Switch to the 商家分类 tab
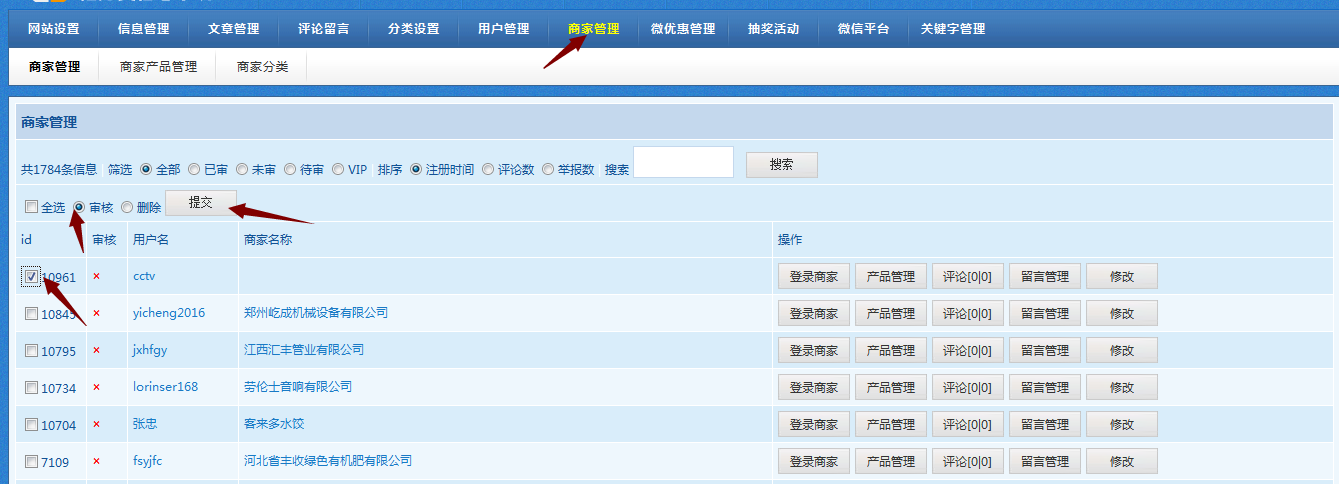Screen dimensions: 1339x484 pyautogui.click(x=262, y=67)
